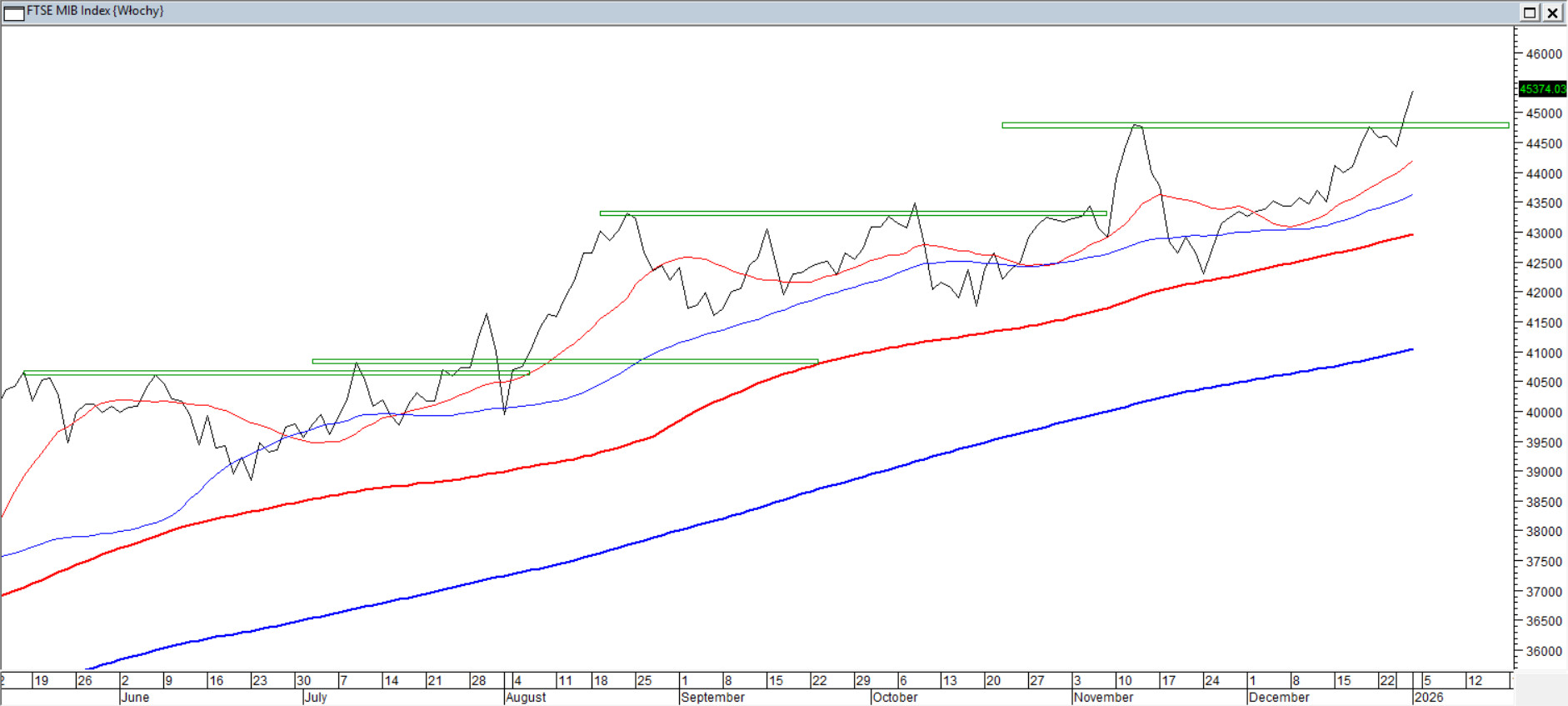
Task: Select the 41000 value on price axis
Action: click(x=1543, y=353)
